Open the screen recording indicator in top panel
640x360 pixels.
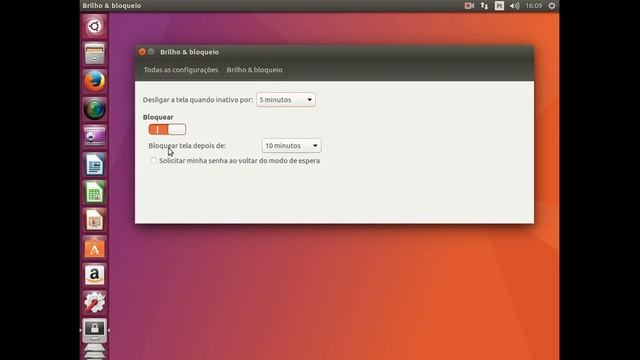click(469, 6)
